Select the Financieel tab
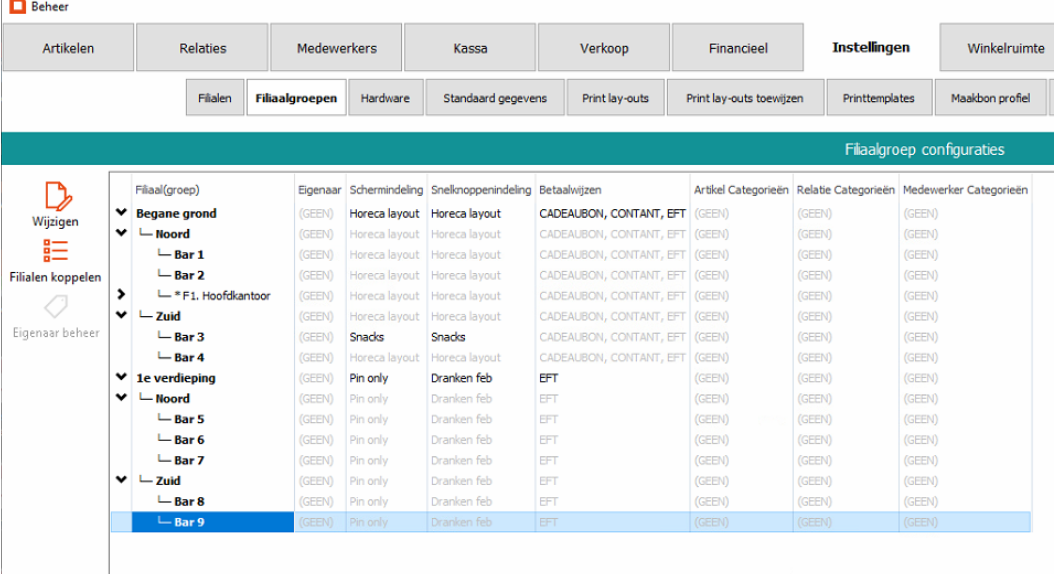Viewport: 1055px width, 586px height. (738, 48)
